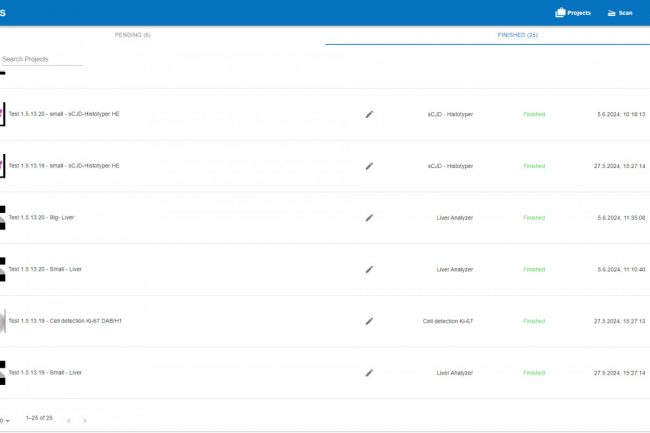650x433 pixels.
Task: Click Finished status of 1.5.13.20 sCJD-Histotyper row
Action: pos(534,114)
